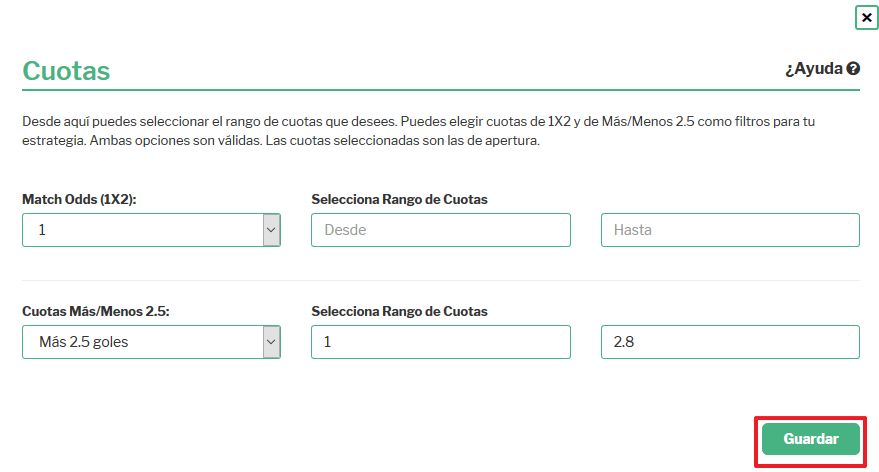Click the green Cuotas heading
The image size is (879, 472).
click(66, 71)
